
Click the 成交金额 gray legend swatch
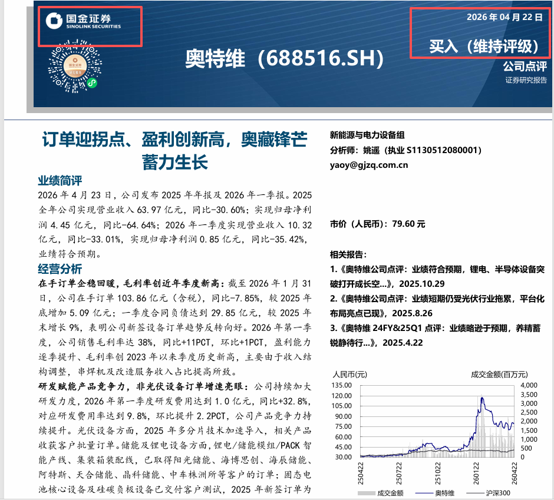pyautogui.click(x=366, y=493)
